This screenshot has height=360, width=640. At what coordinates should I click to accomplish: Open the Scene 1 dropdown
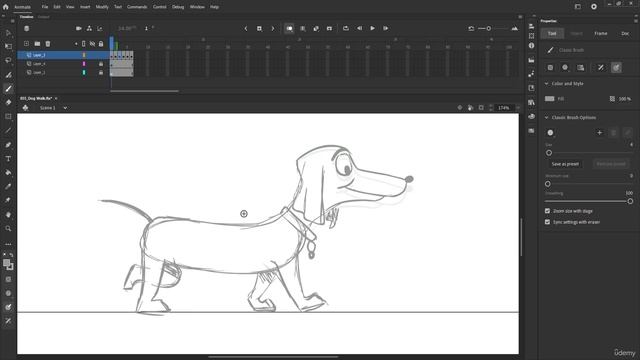pos(65,108)
